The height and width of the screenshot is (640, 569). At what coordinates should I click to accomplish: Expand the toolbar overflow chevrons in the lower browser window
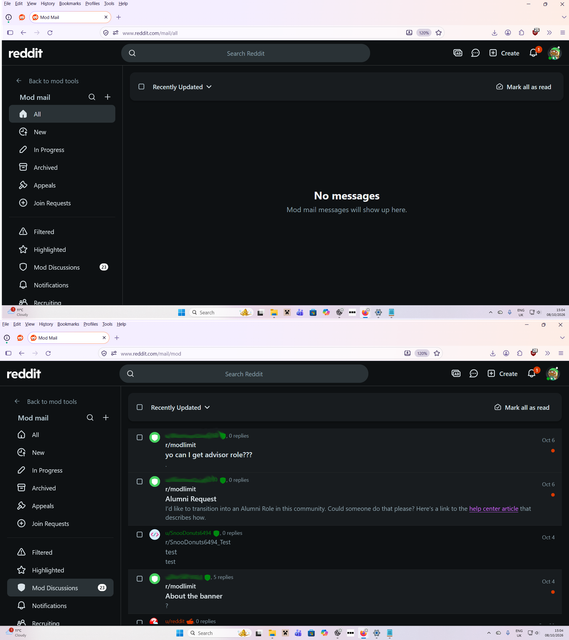tap(547, 353)
